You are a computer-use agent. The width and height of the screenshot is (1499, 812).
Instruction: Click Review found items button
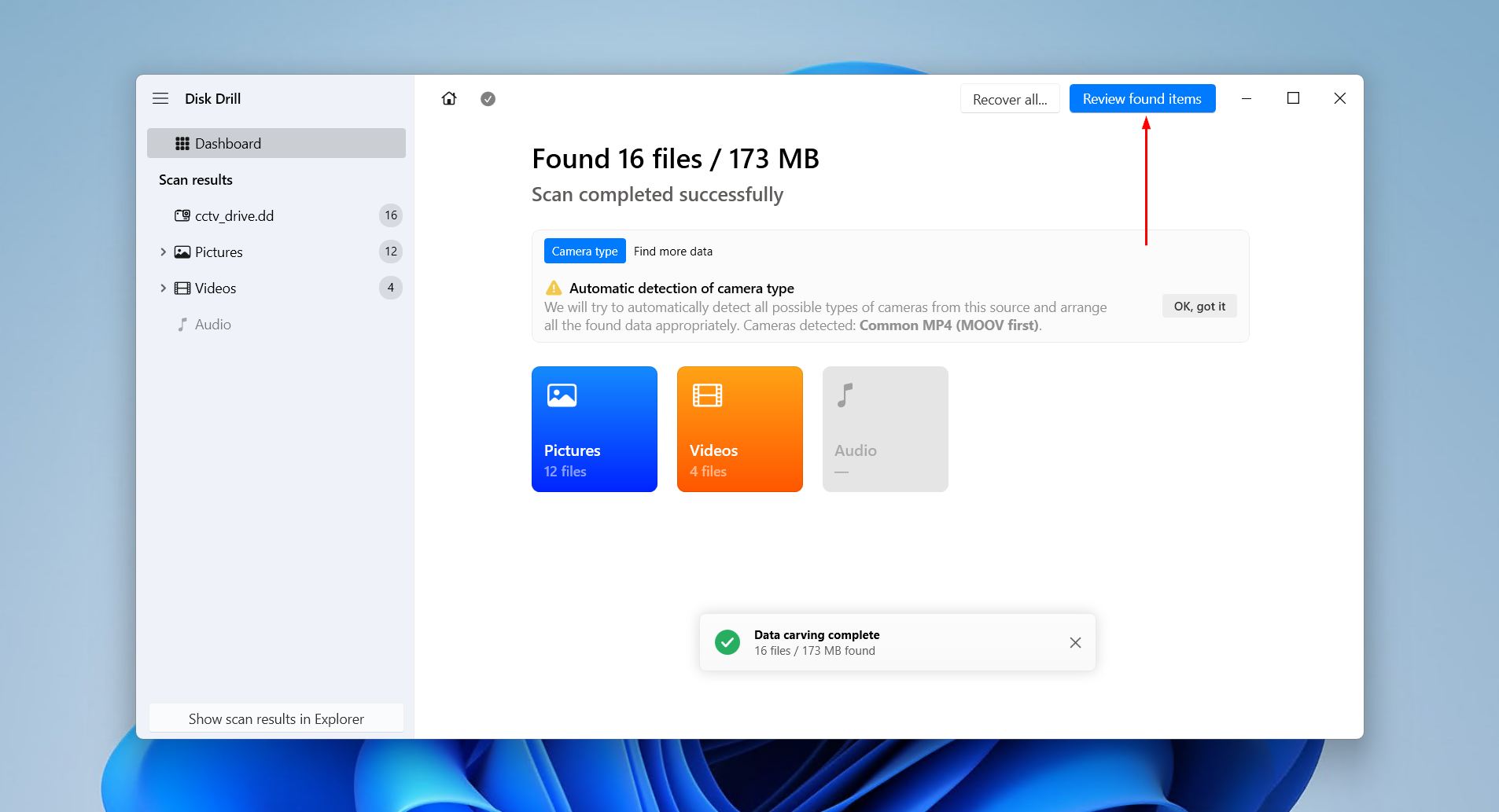tap(1142, 98)
